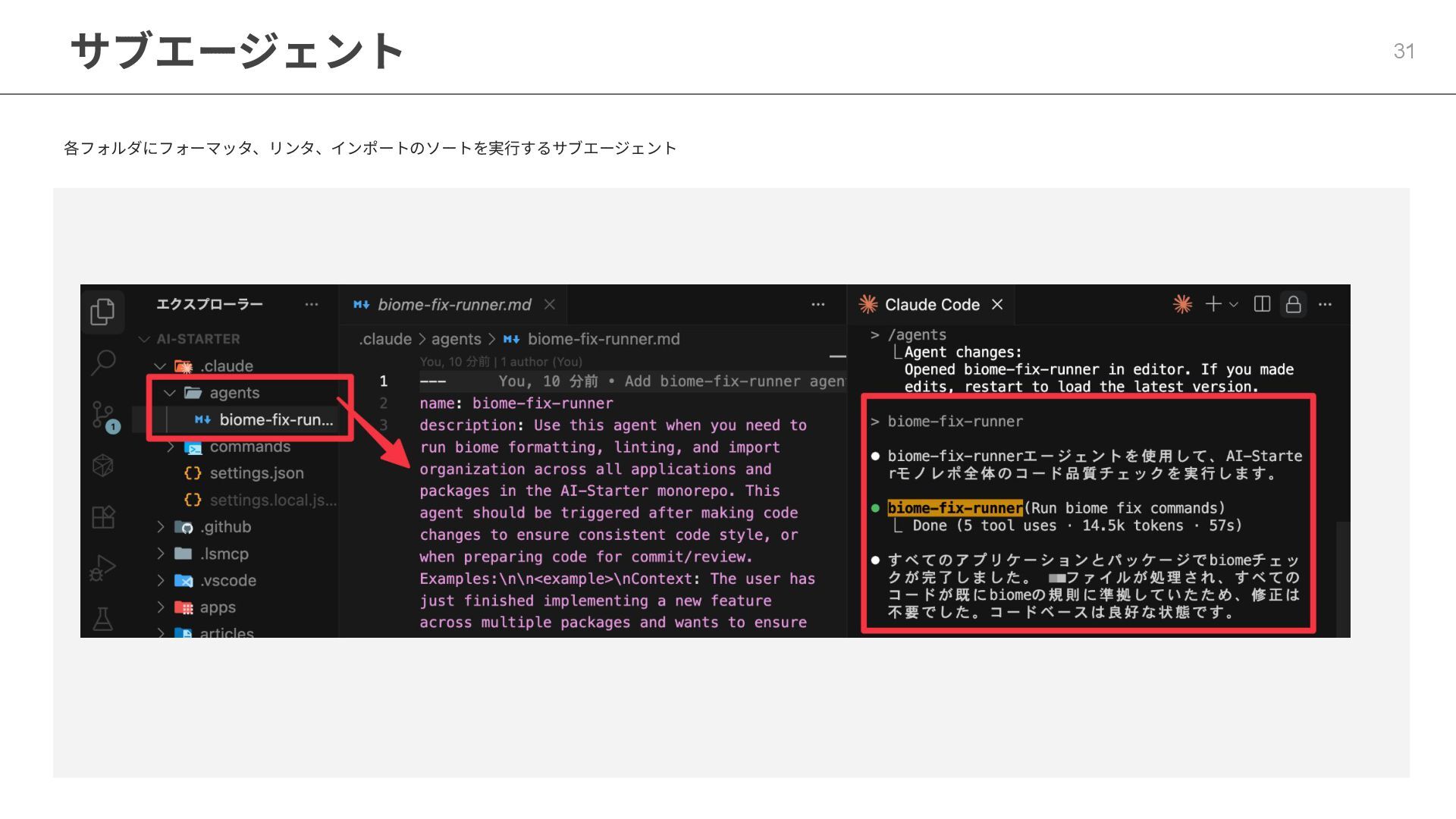Open the Search view in the activity bar
Screen dimensions: 1456x819
click(x=103, y=362)
